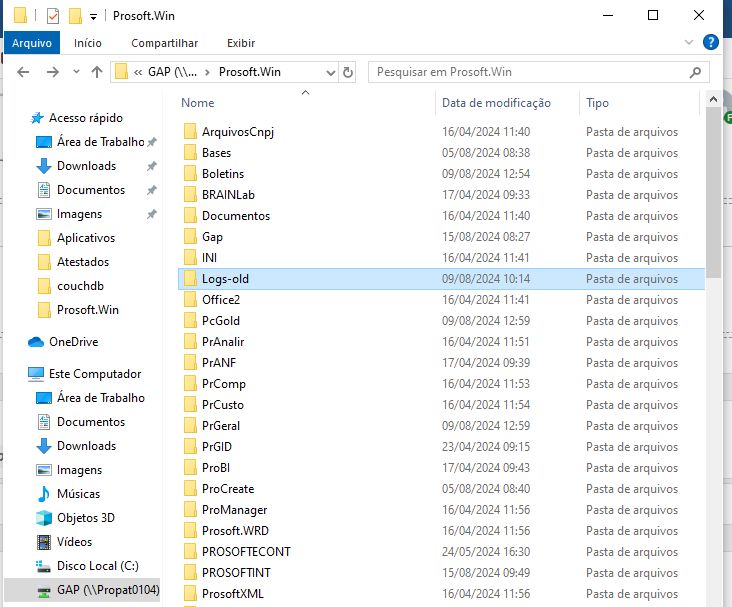Select the ProManager folder
Image resolution: width=732 pixels, height=607 pixels.
[234, 510]
